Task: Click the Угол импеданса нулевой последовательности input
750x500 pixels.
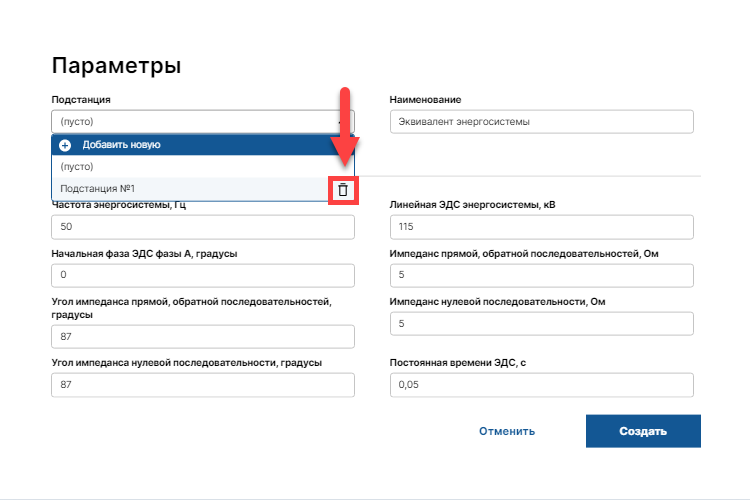Action: [x=203, y=385]
